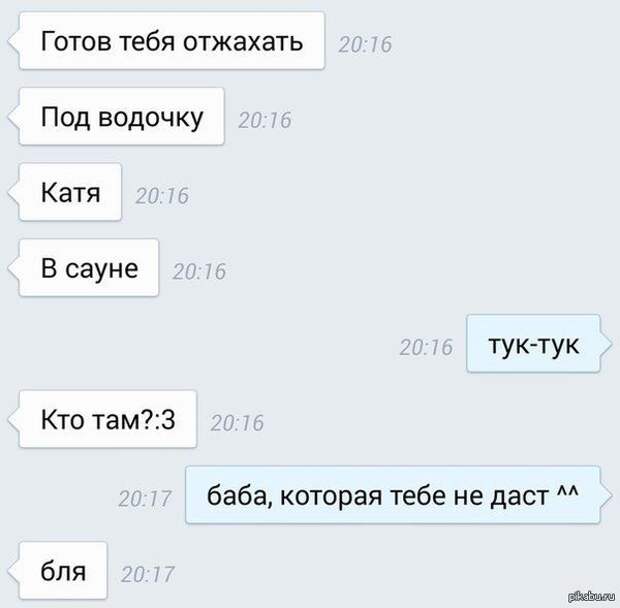
Task: Tap the 'Под водочку' message bubble
Action: tap(121, 117)
